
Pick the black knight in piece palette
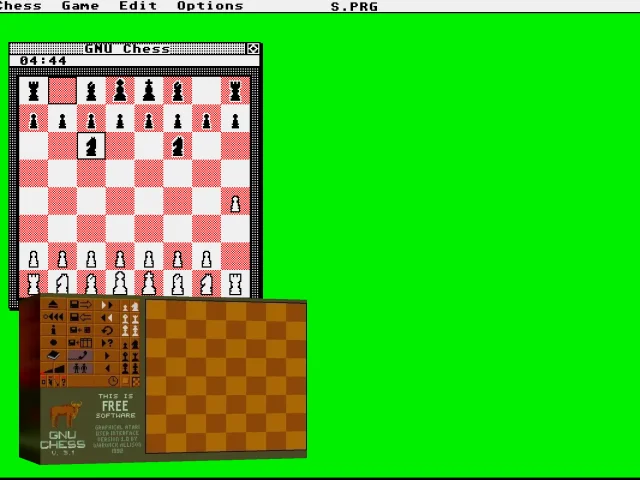(135, 344)
